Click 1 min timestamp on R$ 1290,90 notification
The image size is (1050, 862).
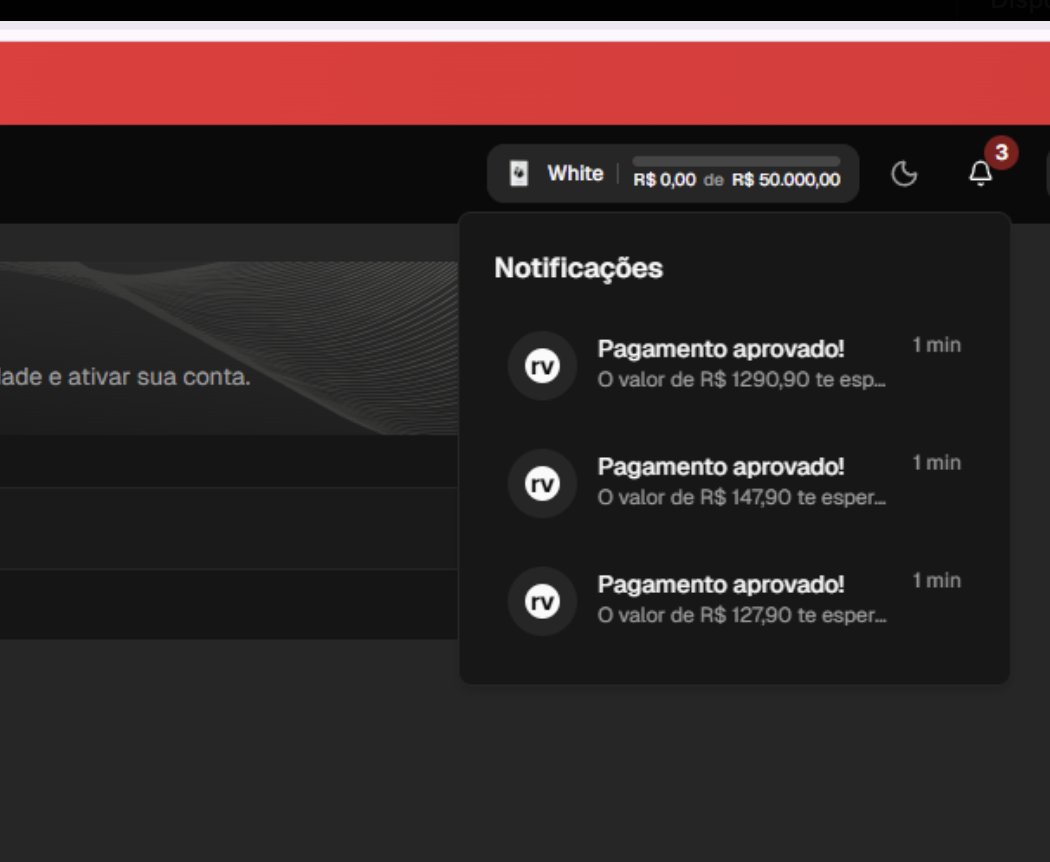(937, 345)
